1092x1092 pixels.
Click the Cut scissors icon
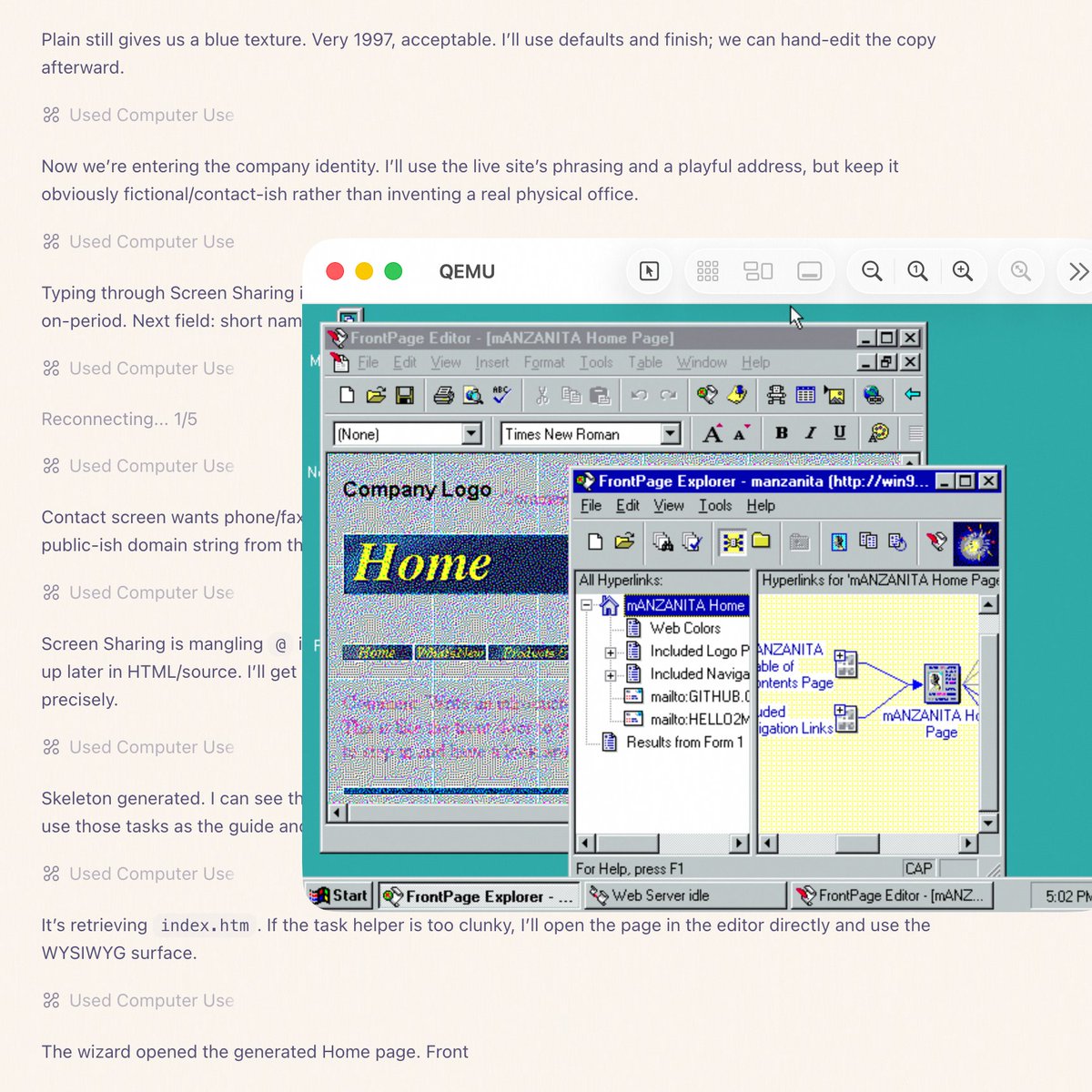tap(542, 395)
